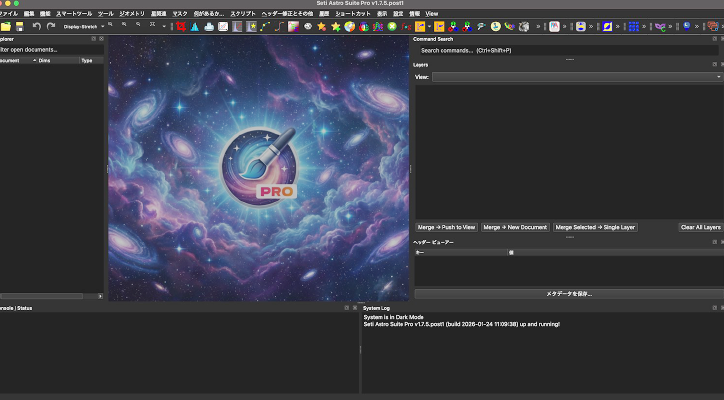Screen dimensions: 724x400
Task: Expand overflow chevron beside the wolf icon
Action: pos(539,26)
